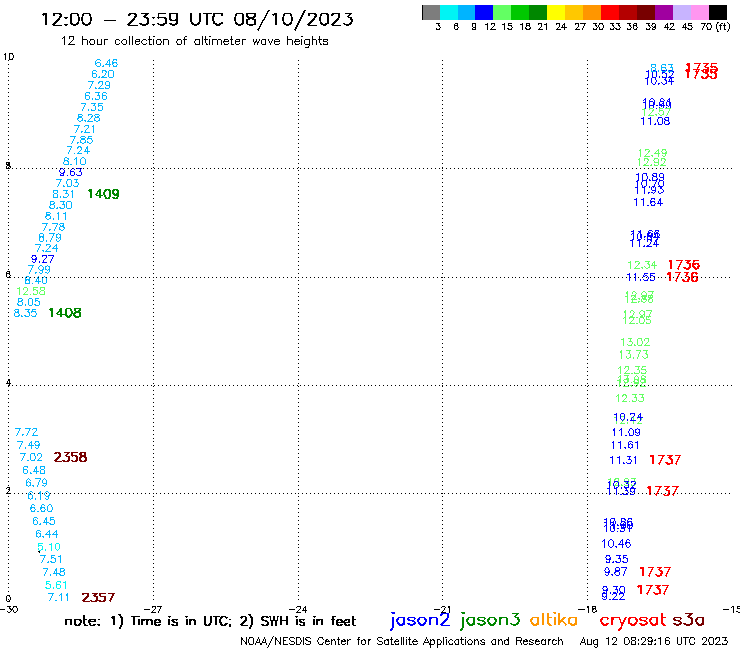740x650 pixels.
Task: Click the wave height value 7.11
Action: pyautogui.click(x=59, y=598)
